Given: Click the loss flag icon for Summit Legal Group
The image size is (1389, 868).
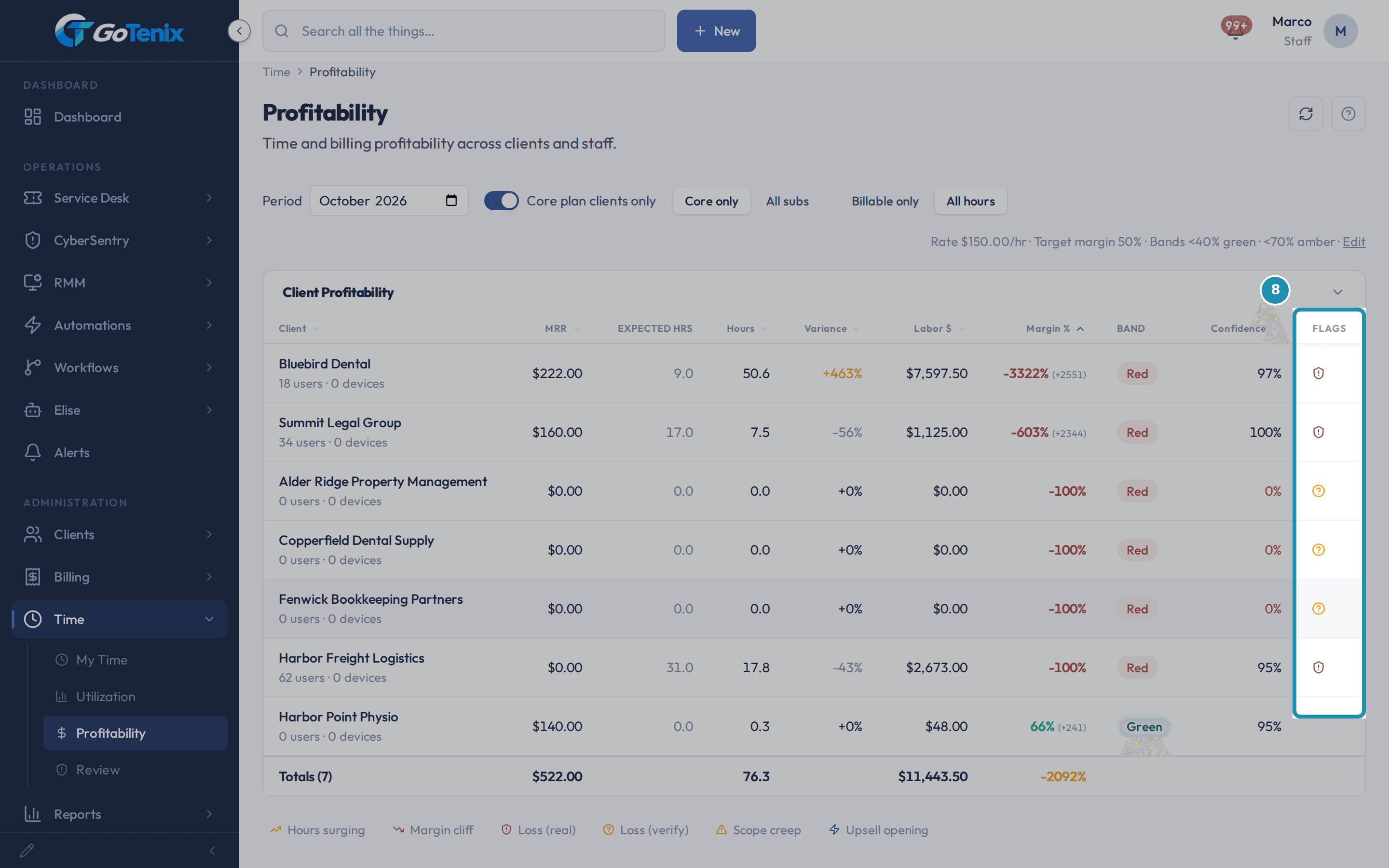Looking at the screenshot, I should [1319, 432].
